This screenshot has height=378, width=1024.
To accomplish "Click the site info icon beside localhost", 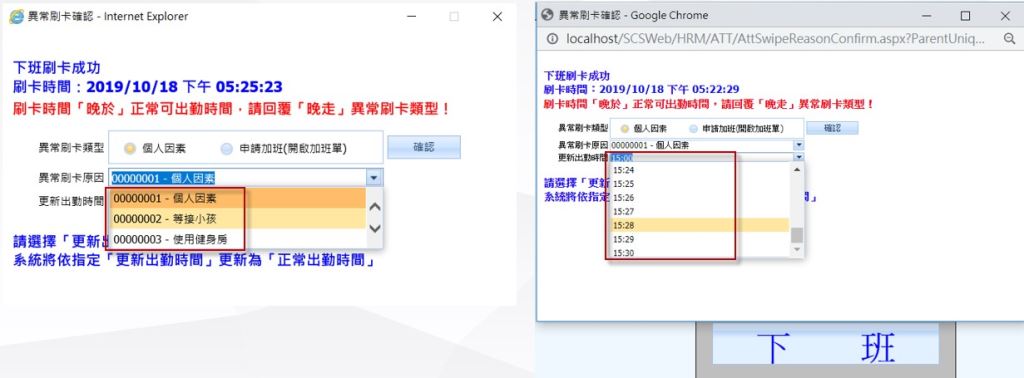I will pos(552,39).
